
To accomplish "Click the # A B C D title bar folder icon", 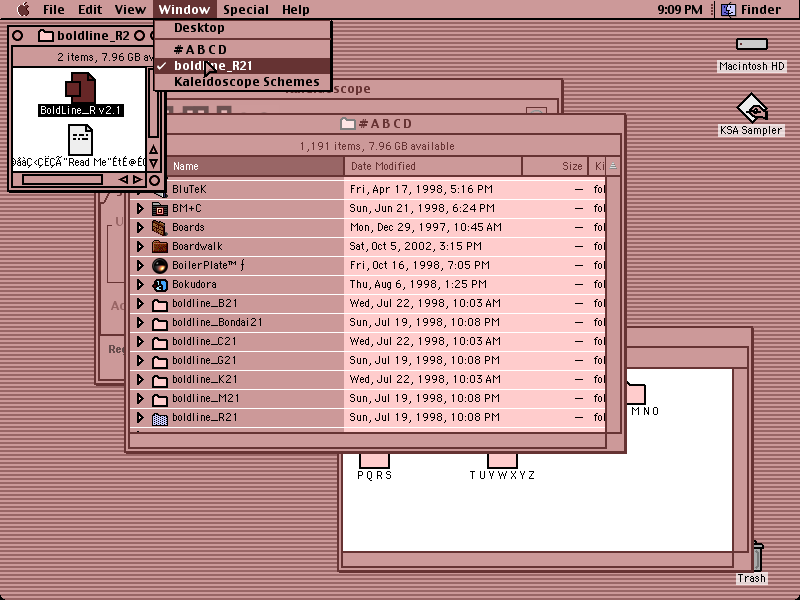I will click(348, 123).
